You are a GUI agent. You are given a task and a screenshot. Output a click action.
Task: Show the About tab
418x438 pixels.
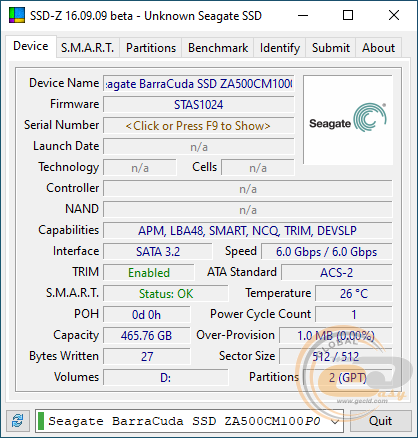click(378, 48)
